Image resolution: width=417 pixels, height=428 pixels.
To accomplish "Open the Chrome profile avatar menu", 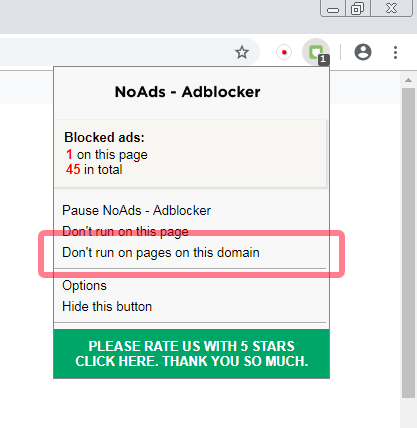I will pos(363,52).
